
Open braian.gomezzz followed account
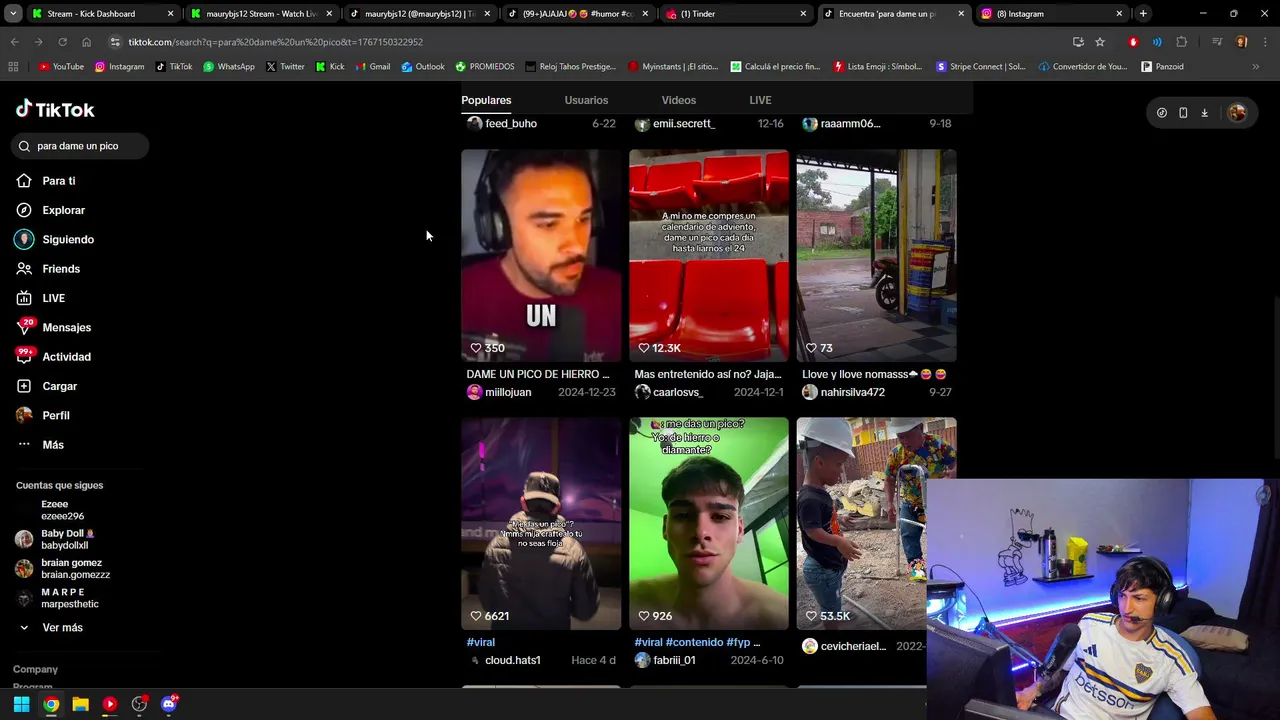[x=63, y=568]
